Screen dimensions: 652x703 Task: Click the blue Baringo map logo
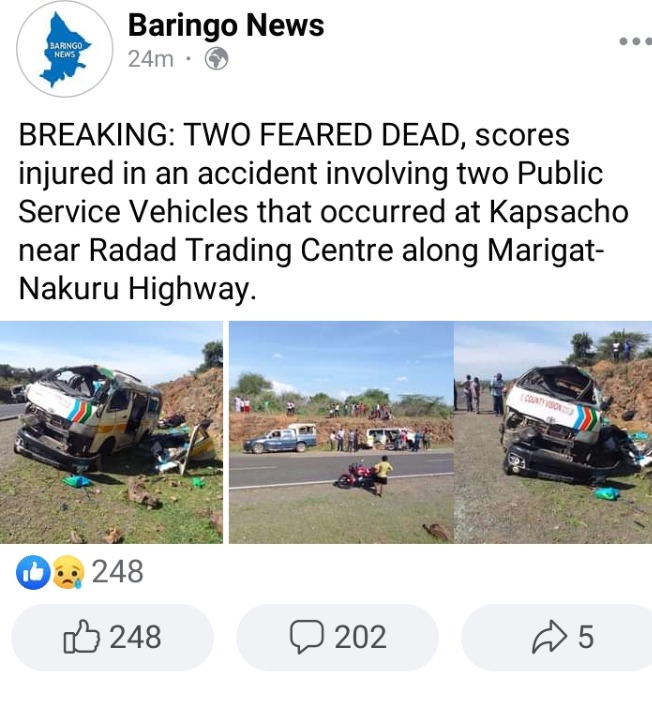pyautogui.click(x=65, y=50)
